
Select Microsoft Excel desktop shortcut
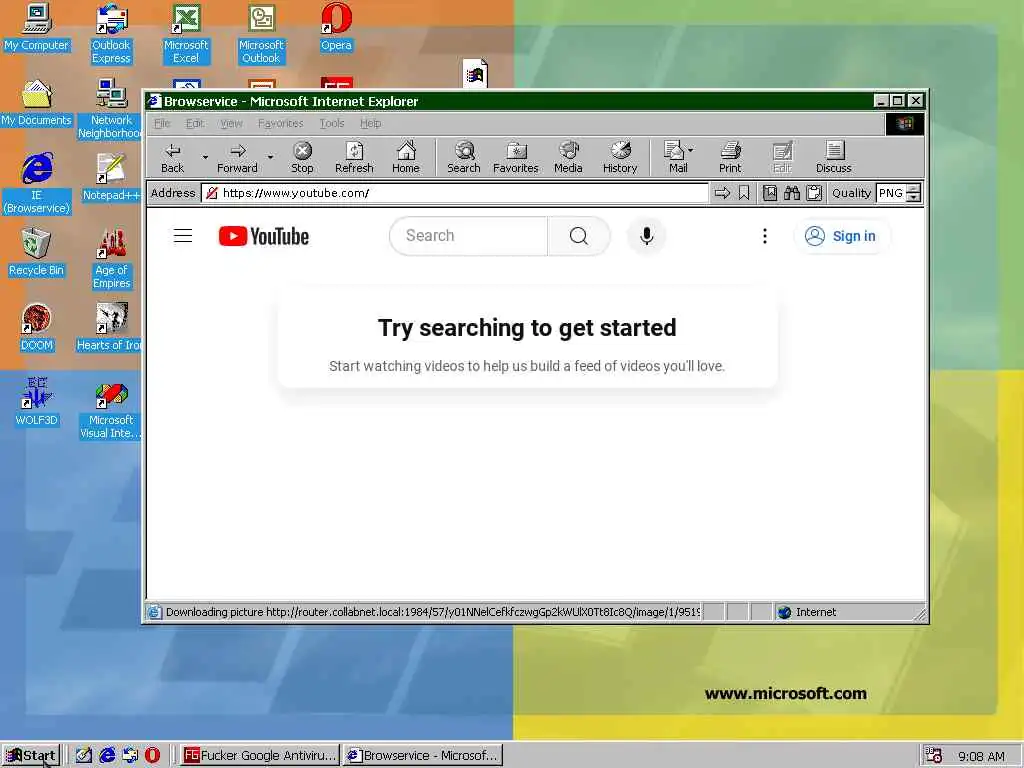click(186, 33)
